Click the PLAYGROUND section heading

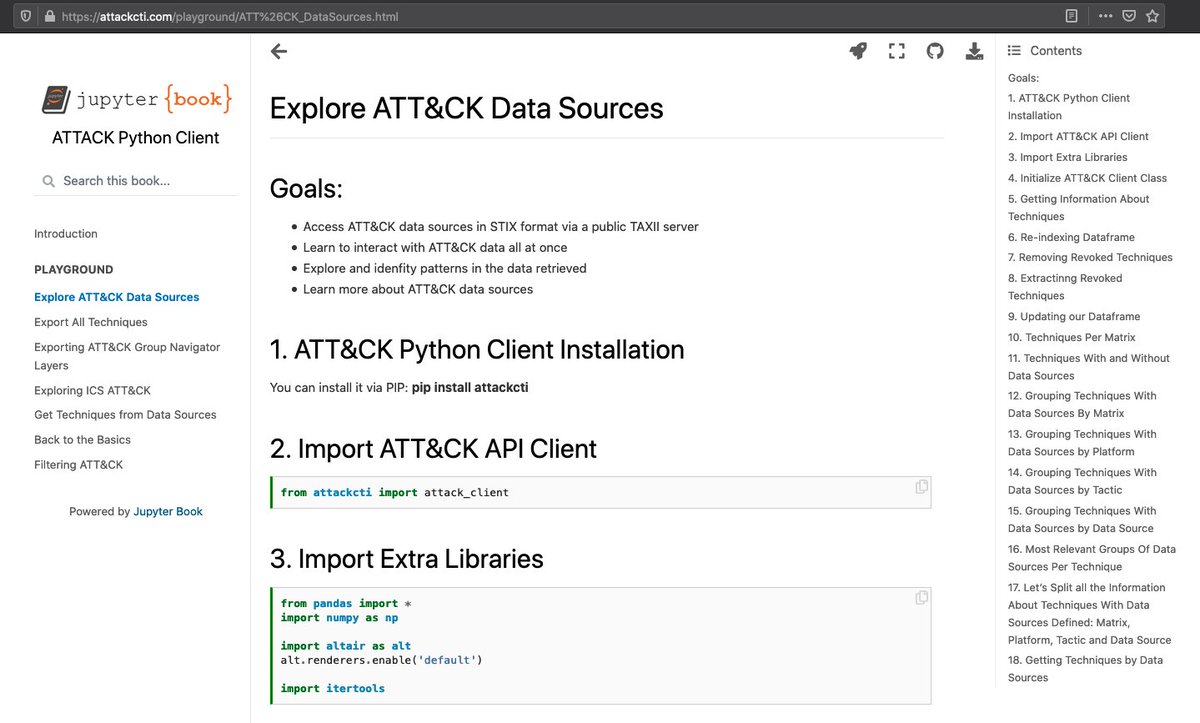pyautogui.click(x=74, y=270)
